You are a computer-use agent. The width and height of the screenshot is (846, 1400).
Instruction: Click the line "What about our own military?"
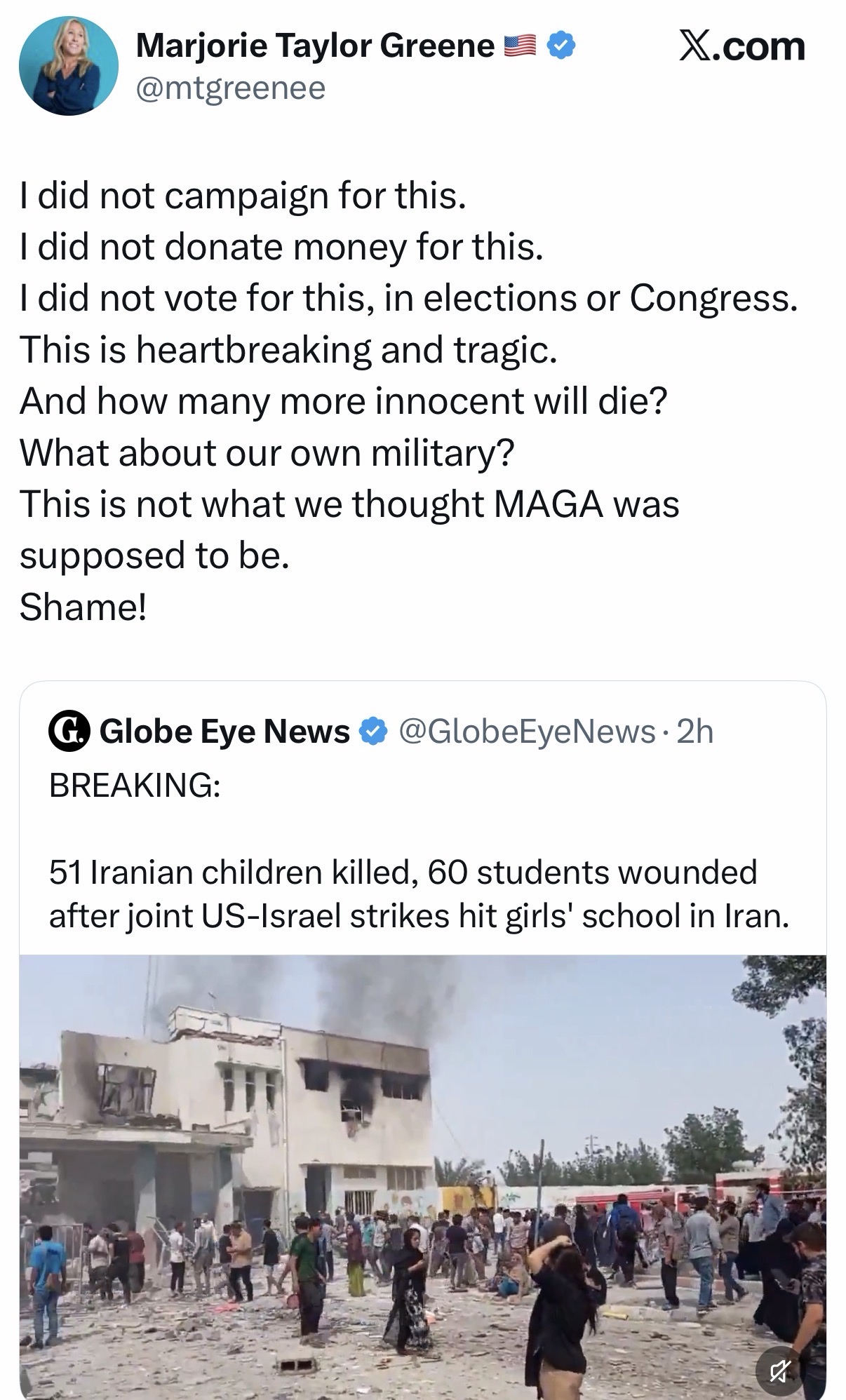pyautogui.click(x=267, y=452)
